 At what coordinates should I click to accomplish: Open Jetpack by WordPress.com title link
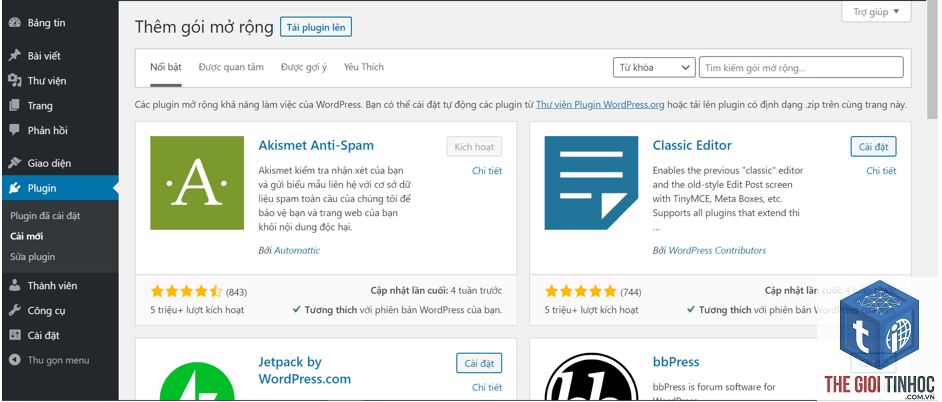click(305, 370)
